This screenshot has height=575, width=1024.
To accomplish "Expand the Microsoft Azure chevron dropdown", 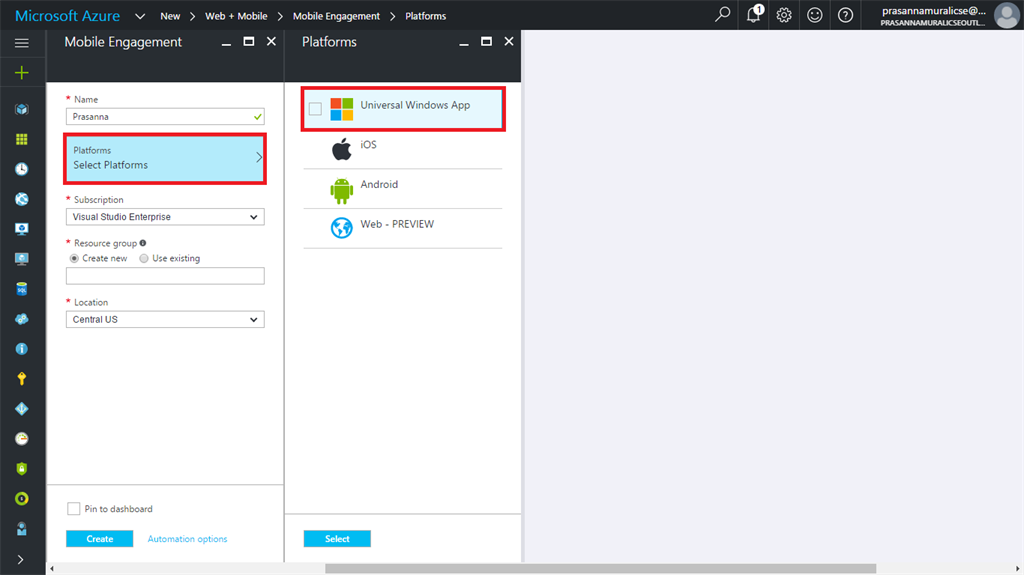I will 140,16.
